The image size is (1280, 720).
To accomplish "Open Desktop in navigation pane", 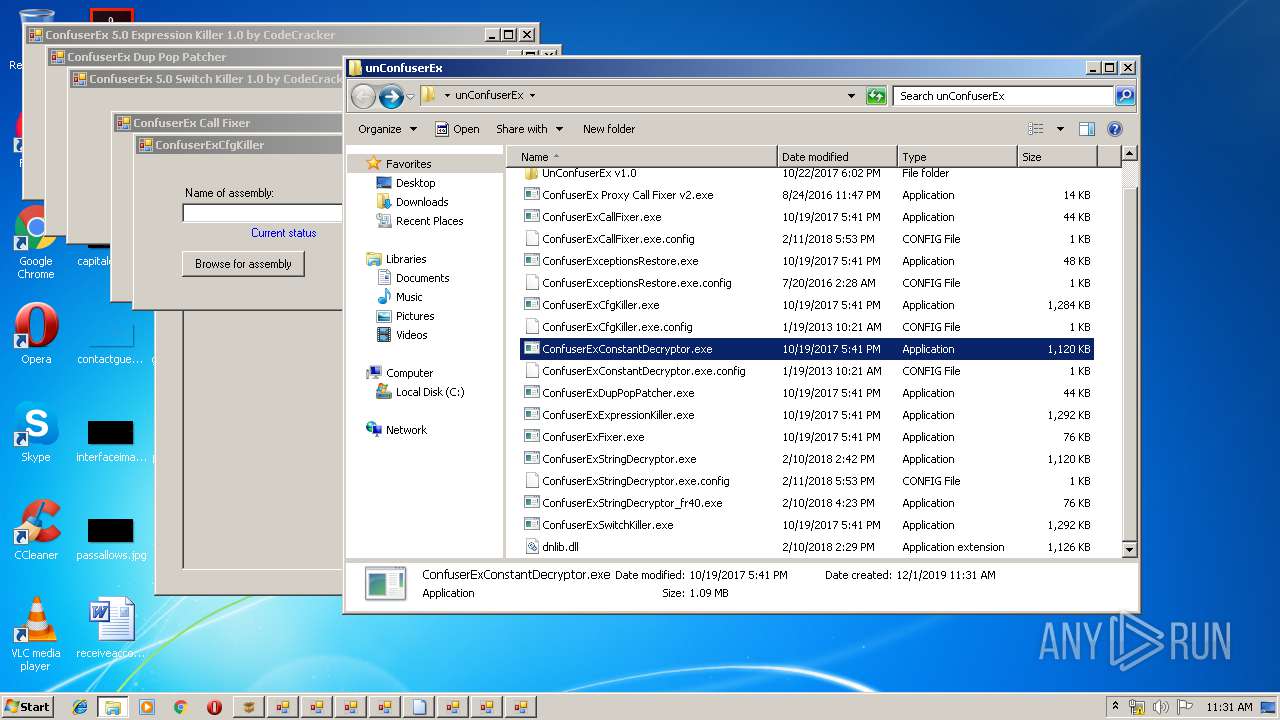I will (415, 183).
